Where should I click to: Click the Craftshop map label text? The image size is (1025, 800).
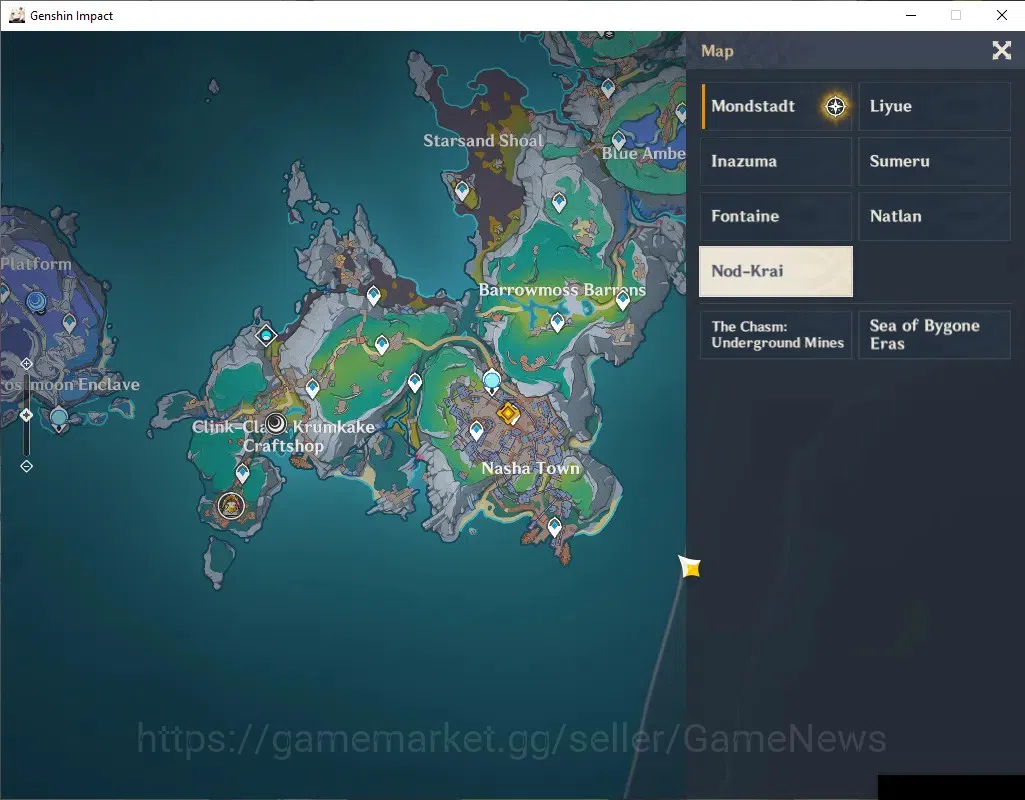pyautogui.click(x=283, y=446)
